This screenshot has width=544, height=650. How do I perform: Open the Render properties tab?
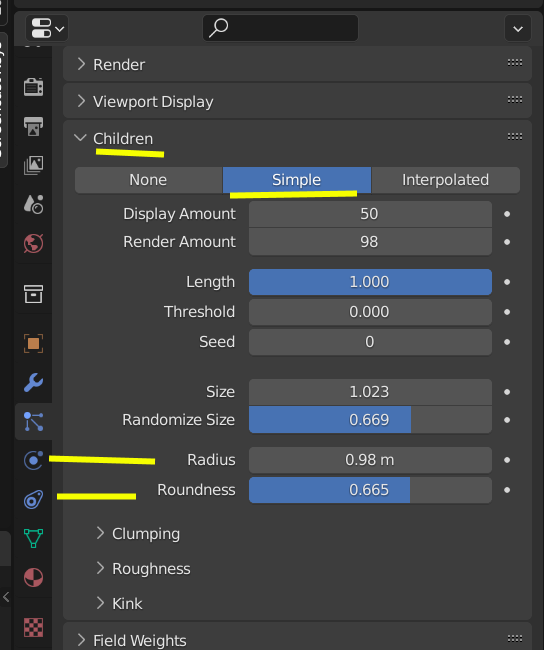(33, 87)
